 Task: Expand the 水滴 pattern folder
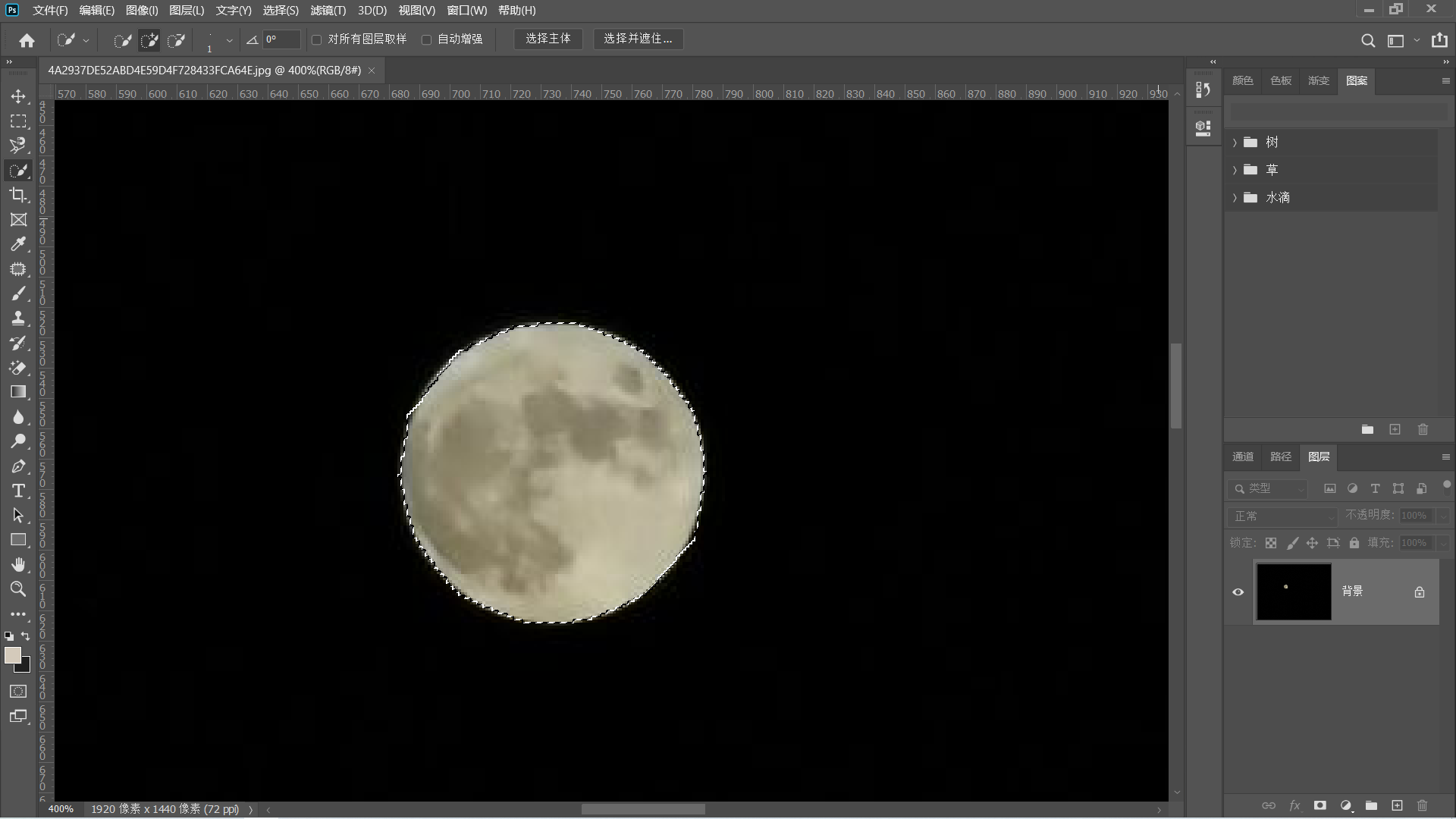tap(1235, 198)
